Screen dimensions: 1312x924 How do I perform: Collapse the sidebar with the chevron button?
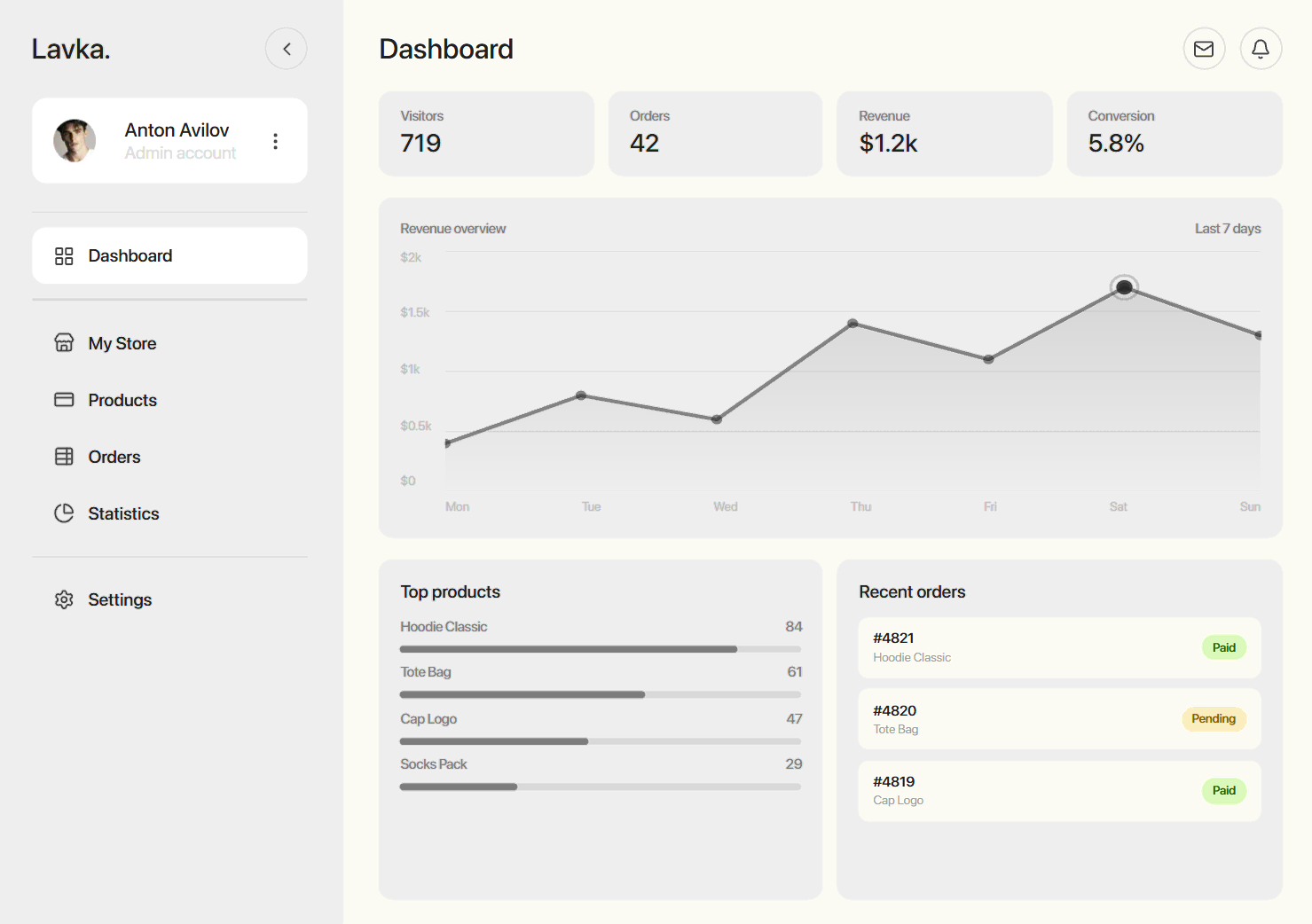[286, 49]
